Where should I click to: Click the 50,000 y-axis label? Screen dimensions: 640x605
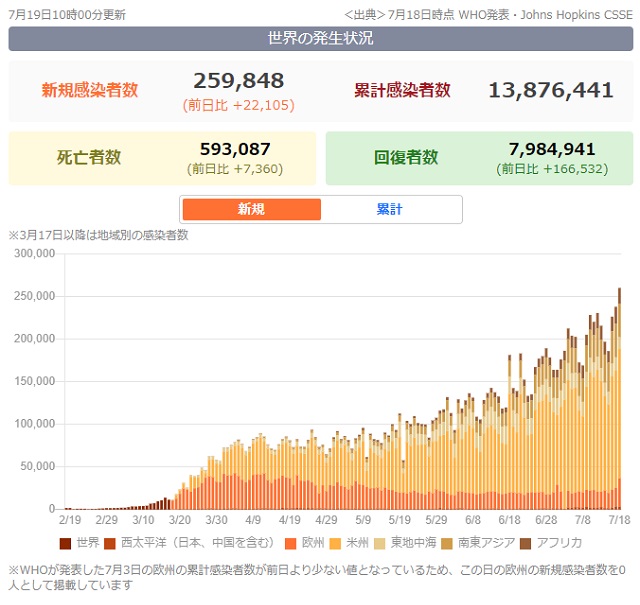(38, 466)
